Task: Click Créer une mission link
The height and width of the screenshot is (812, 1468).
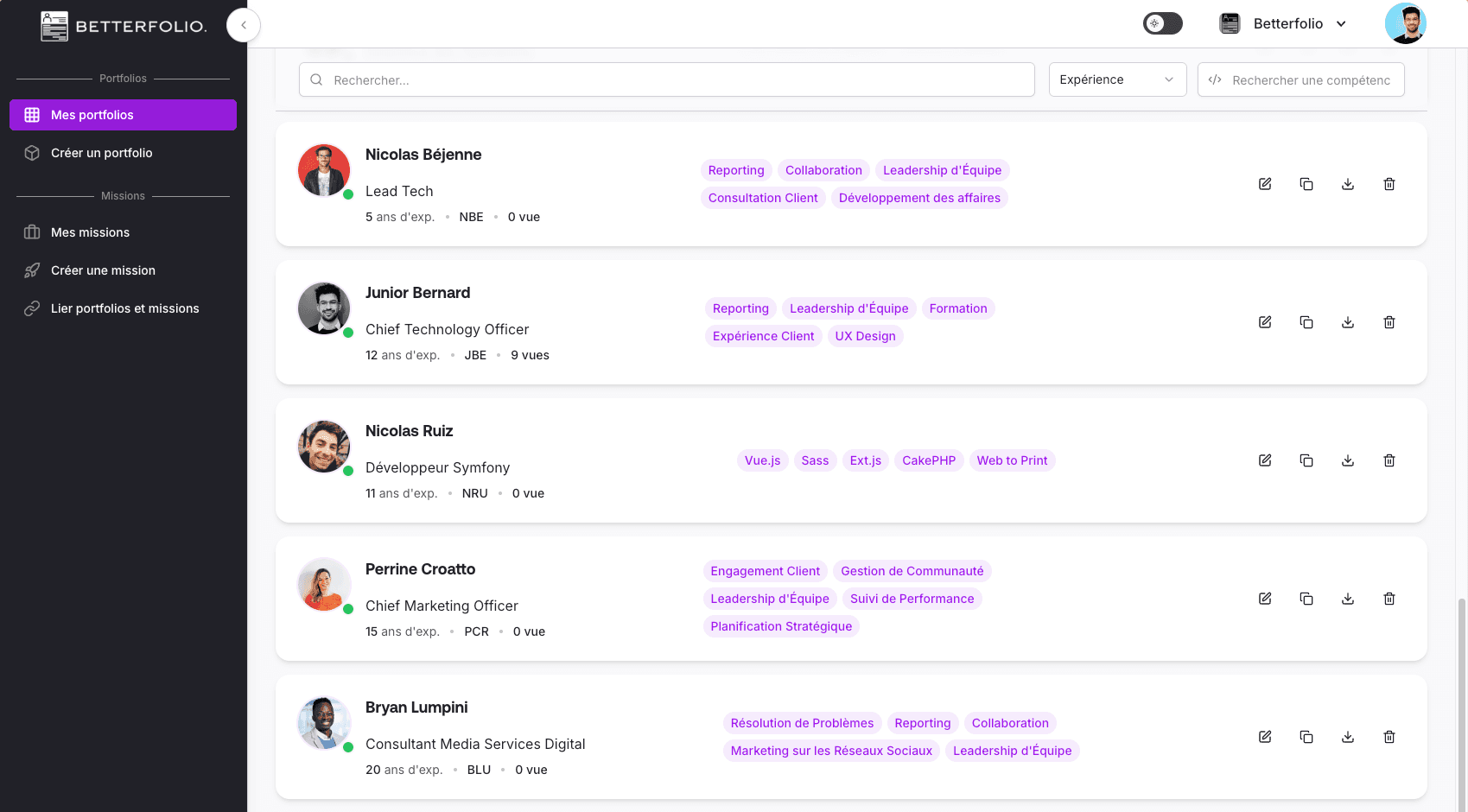Action: [x=103, y=270]
